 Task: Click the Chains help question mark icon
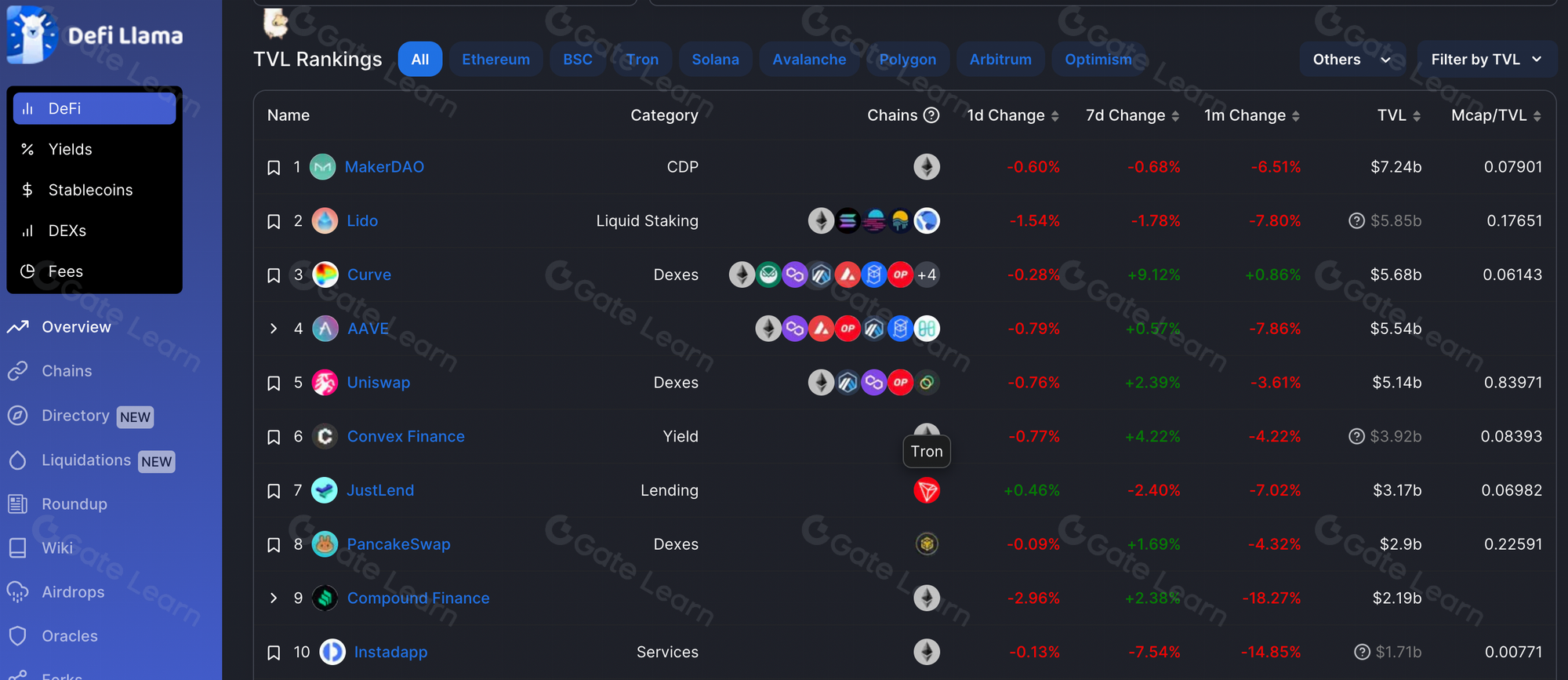tap(931, 115)
